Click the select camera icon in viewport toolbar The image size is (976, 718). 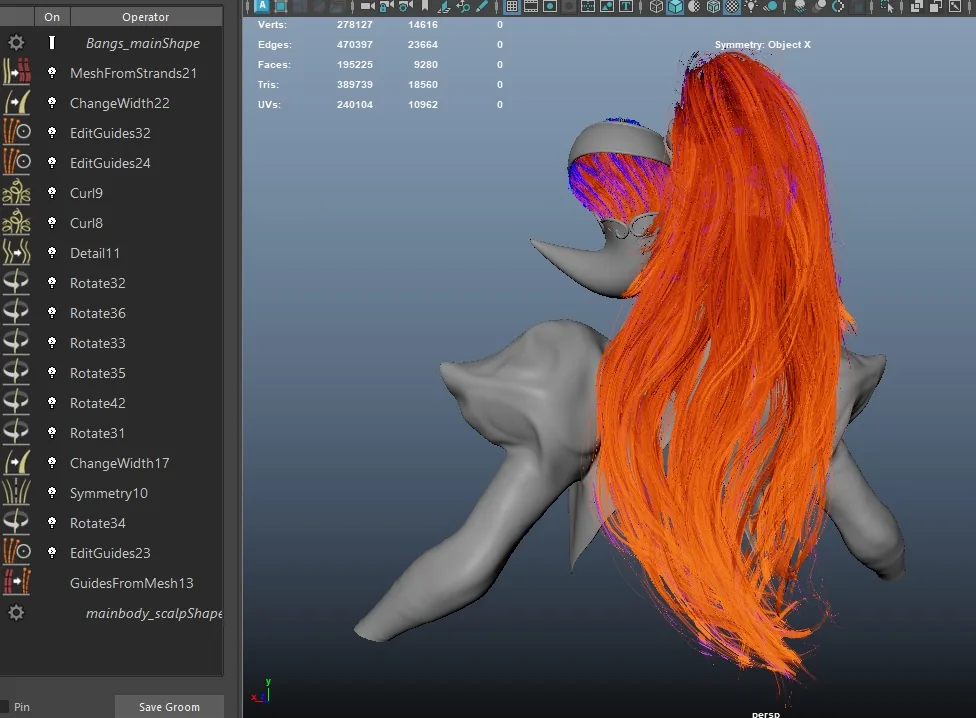pos(368,6)
